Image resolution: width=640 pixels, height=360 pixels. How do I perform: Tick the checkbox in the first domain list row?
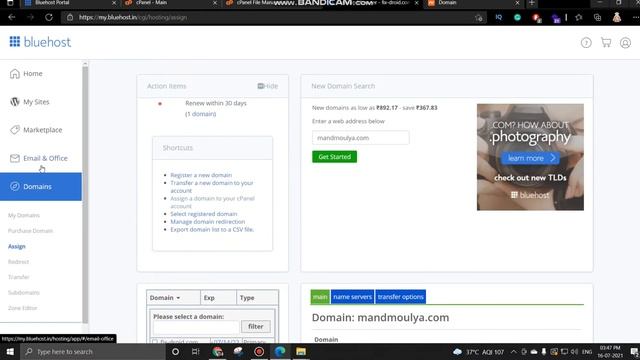point(155,341)
